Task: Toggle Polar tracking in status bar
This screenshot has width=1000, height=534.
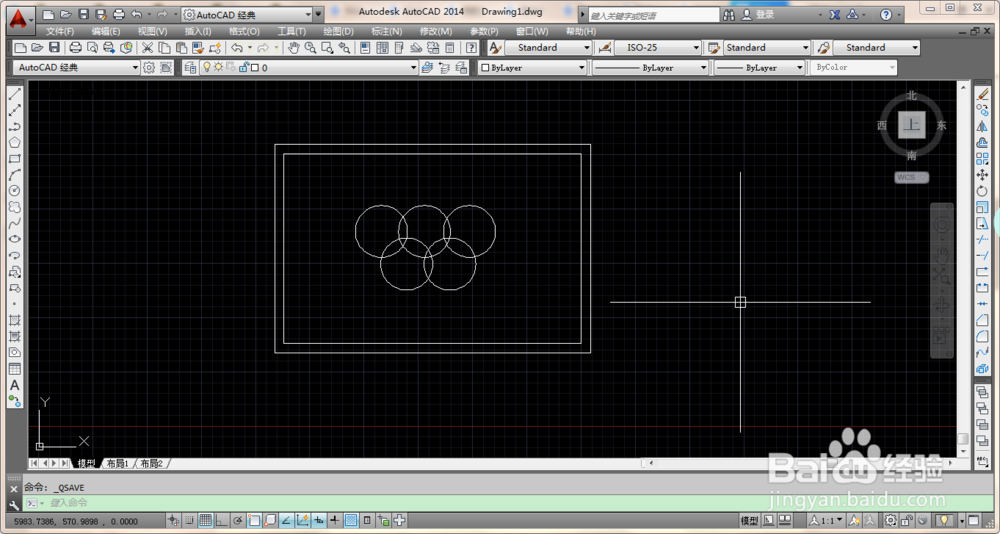Action: pyautogui.click(x=238, y=521)
